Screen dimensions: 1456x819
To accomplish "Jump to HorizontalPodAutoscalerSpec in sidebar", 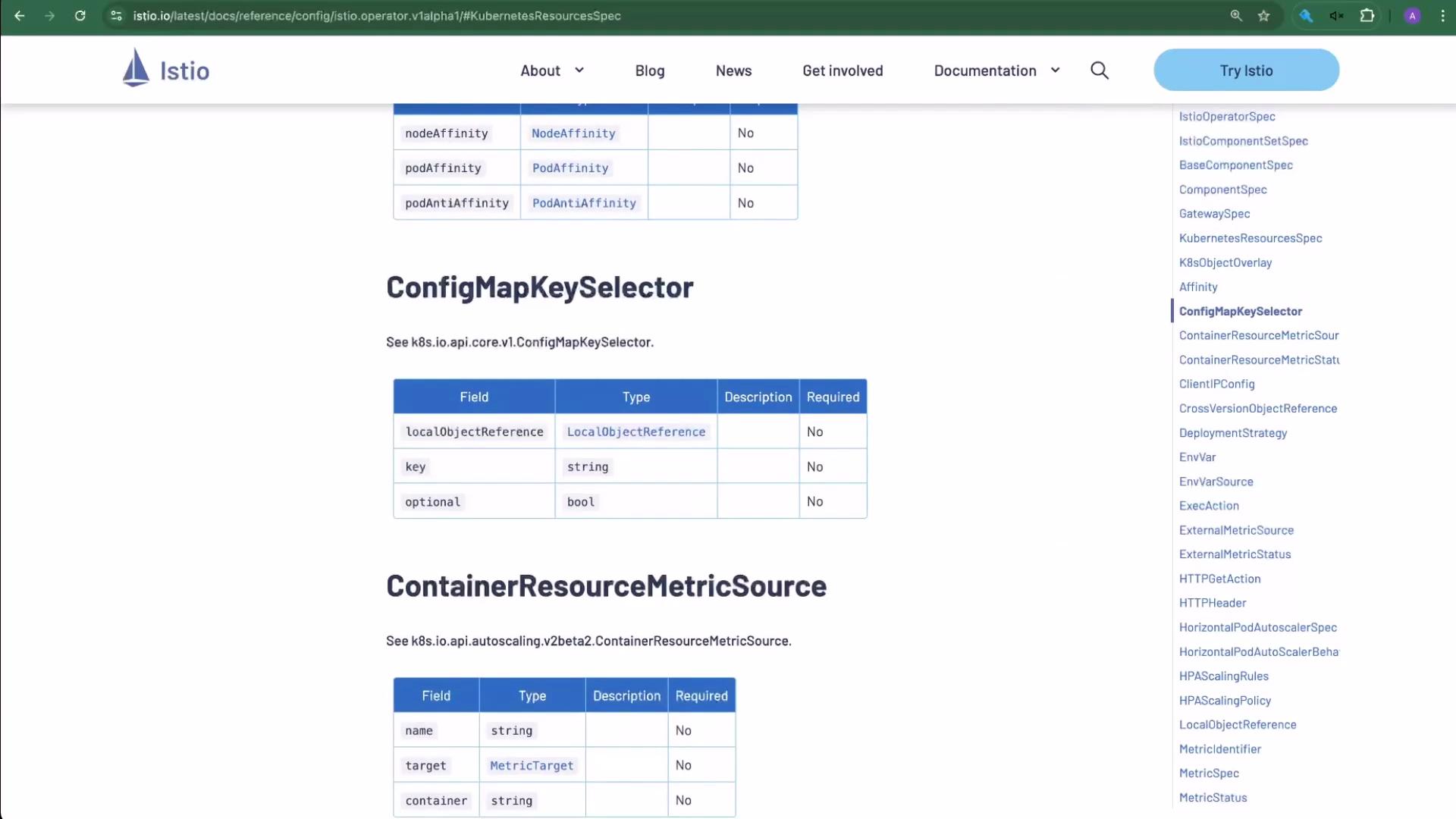I will click(x=1258, y=627).
